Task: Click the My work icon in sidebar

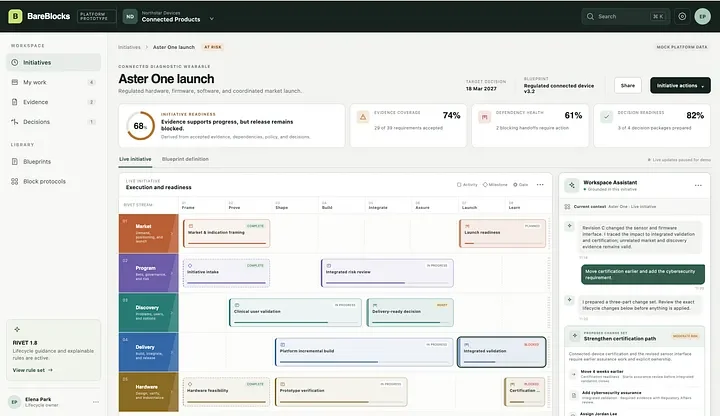Action: point(15,82)
